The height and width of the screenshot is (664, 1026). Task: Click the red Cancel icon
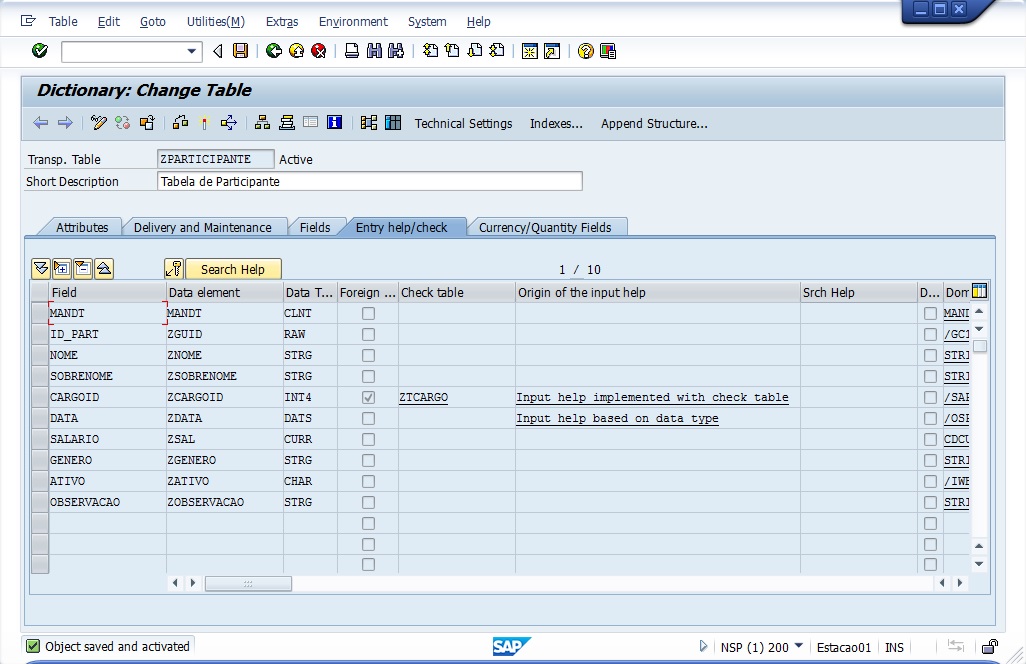318,51
